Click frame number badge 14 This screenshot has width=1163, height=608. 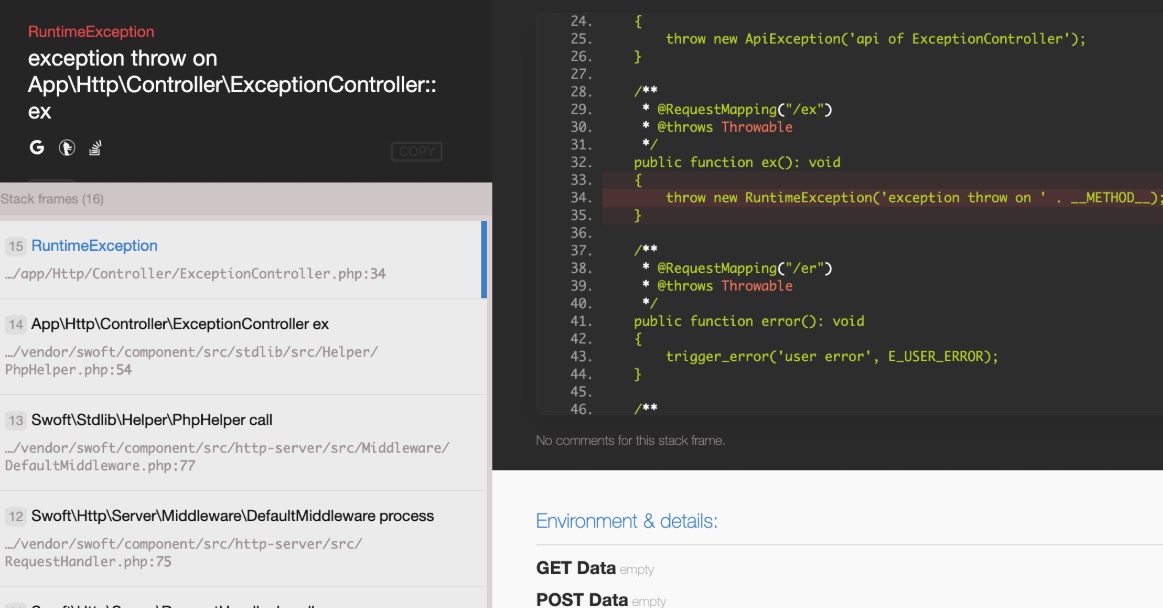coord(16,324)
